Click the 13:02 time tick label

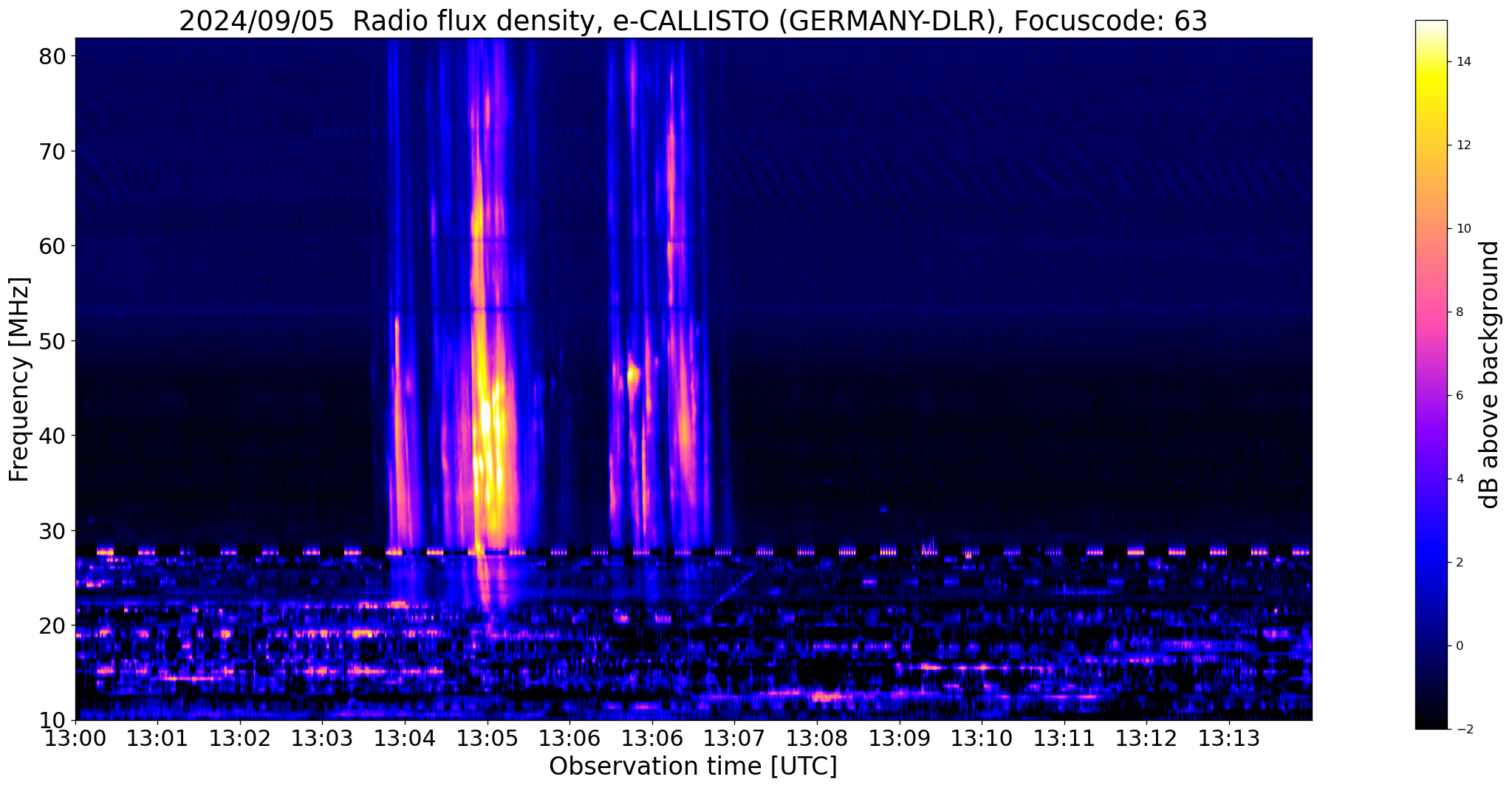(240, 739)
